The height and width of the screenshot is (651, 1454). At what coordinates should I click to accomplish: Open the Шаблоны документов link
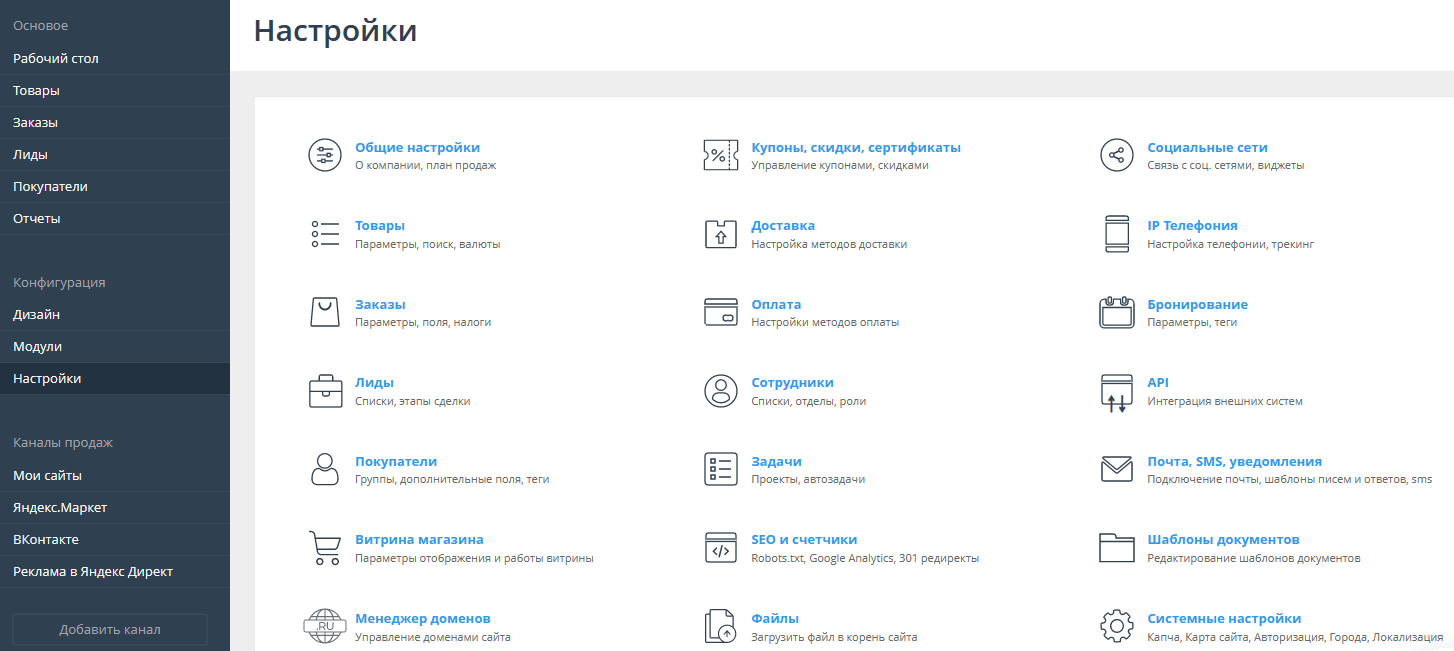(x=1223, y=539)
